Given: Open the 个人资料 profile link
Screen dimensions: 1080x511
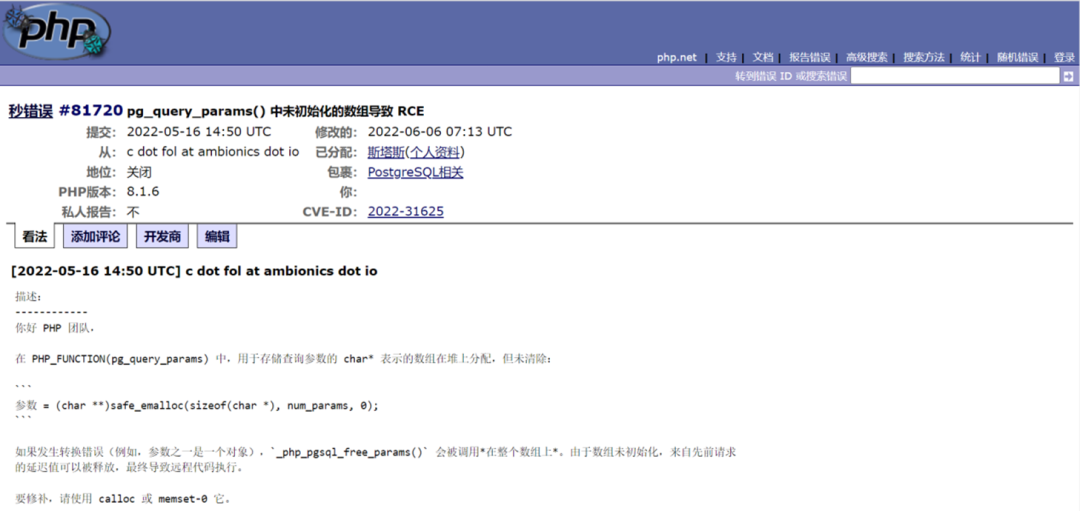Looking at the screenshot, I should click(x=435, y=152).
